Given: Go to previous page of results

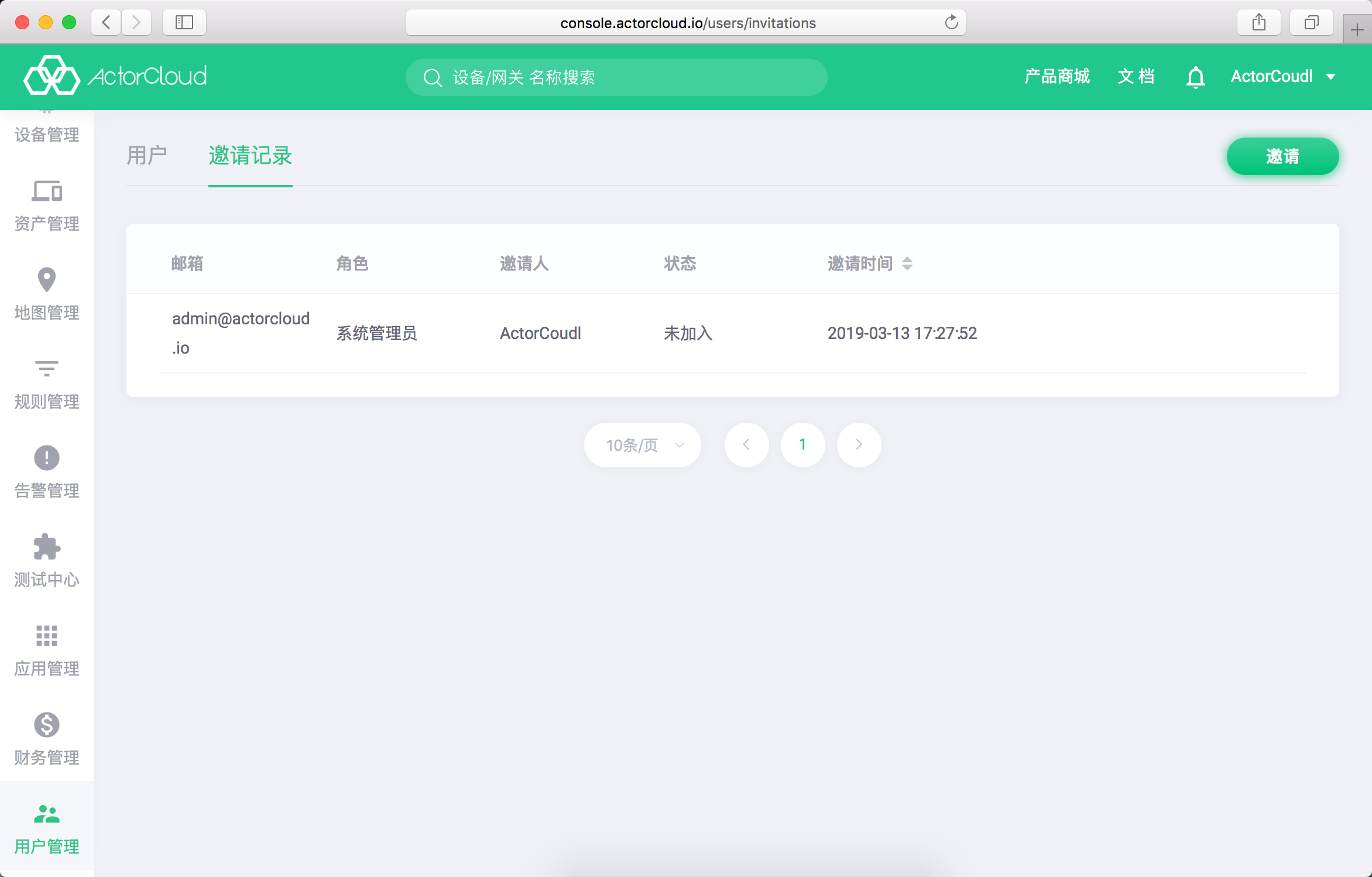Looking at the screenshot, I should pos(746,445).
